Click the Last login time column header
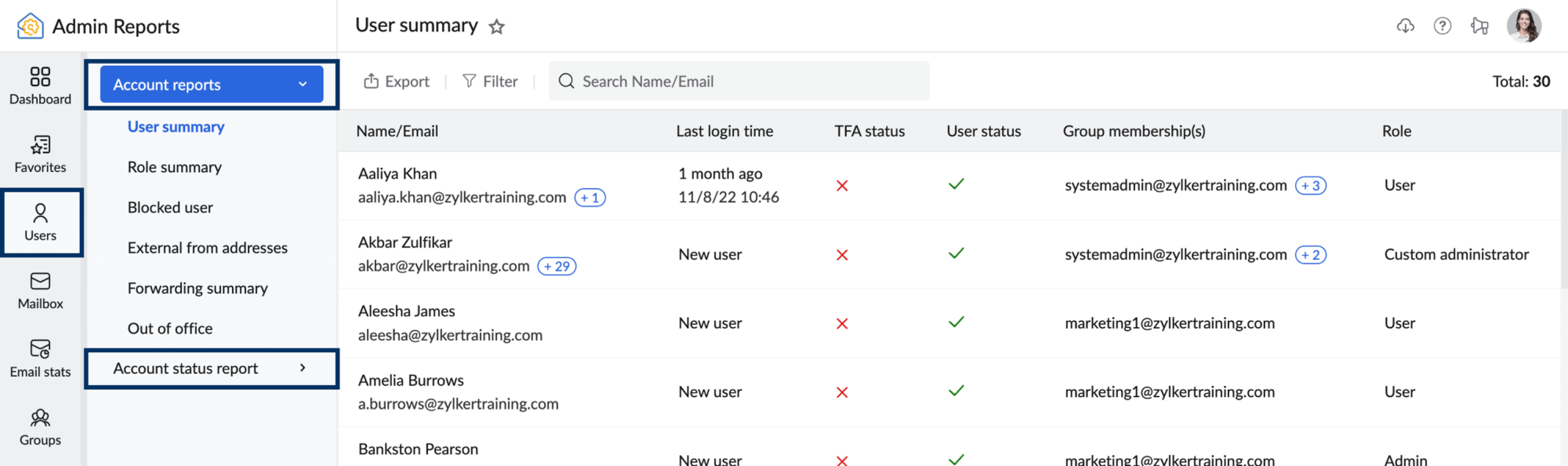1568x466 pixels. click(x=724, y=131)
